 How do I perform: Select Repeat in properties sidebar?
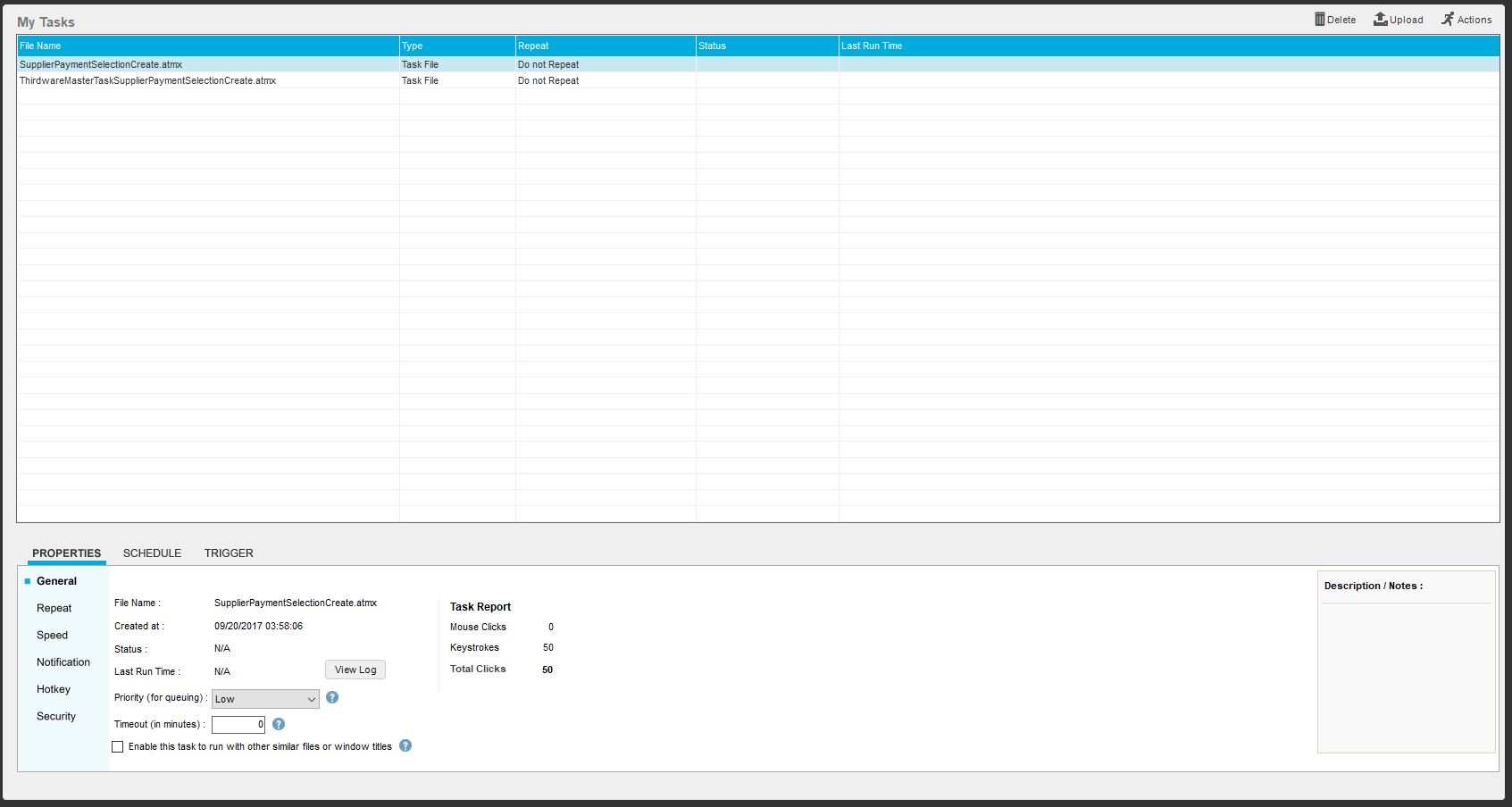tap(54, 608)
